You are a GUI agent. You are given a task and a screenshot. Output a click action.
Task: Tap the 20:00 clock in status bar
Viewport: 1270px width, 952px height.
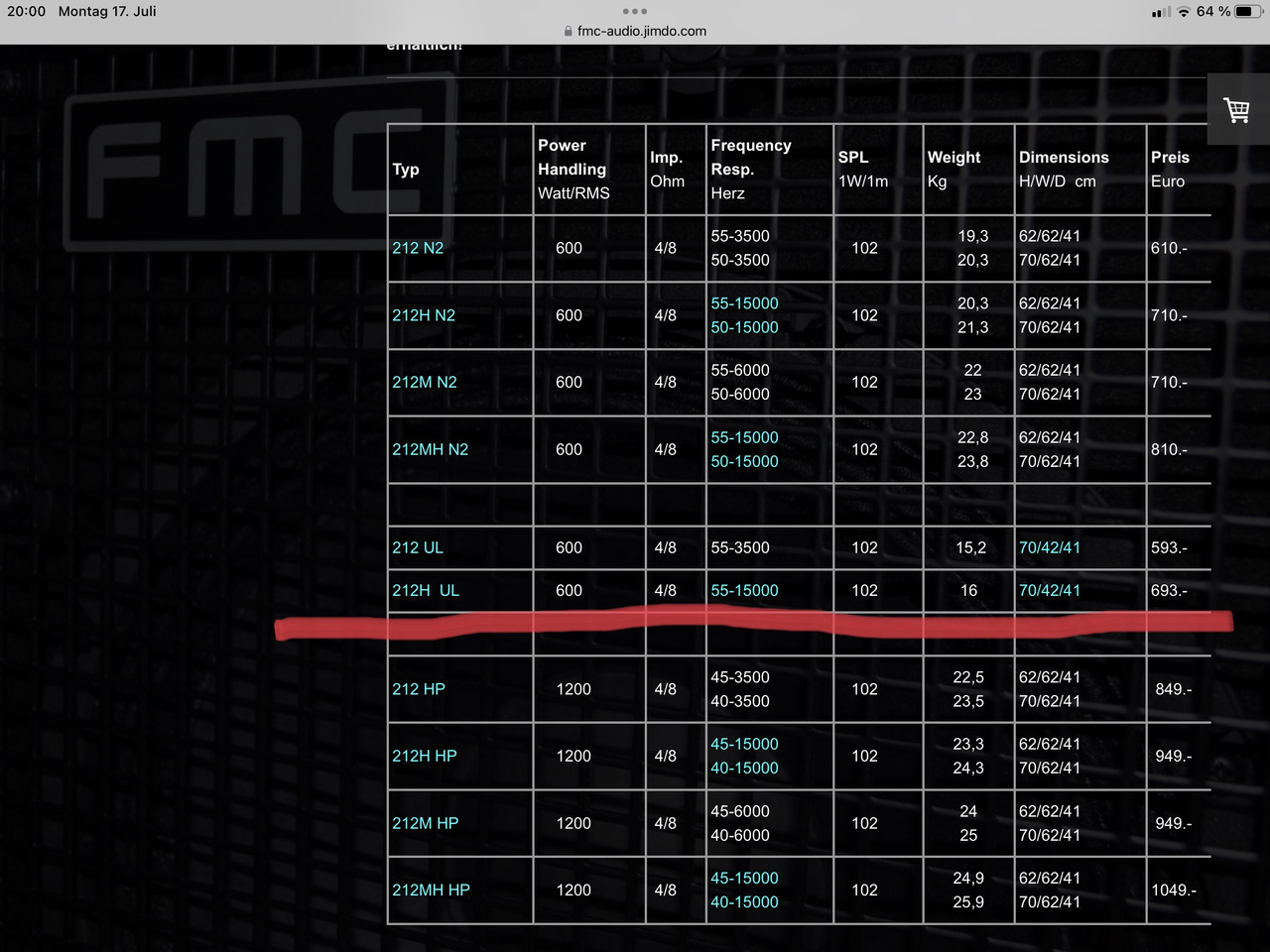point(27,11)
